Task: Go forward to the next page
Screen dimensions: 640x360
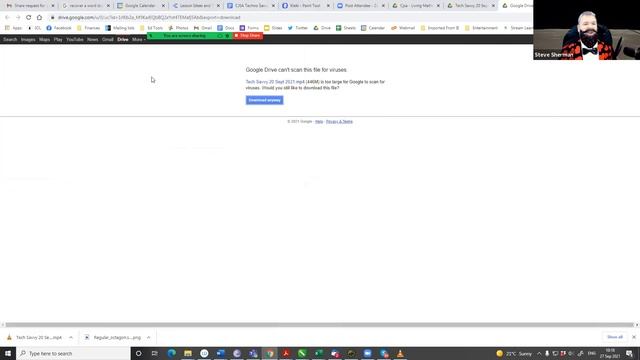Action: [x=18, y=18]
